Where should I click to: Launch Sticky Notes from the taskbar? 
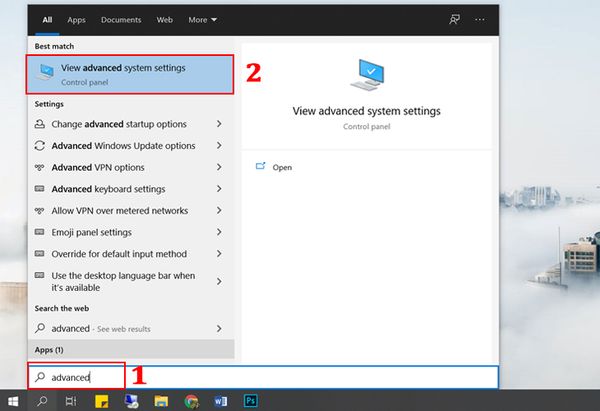(101, 400)
